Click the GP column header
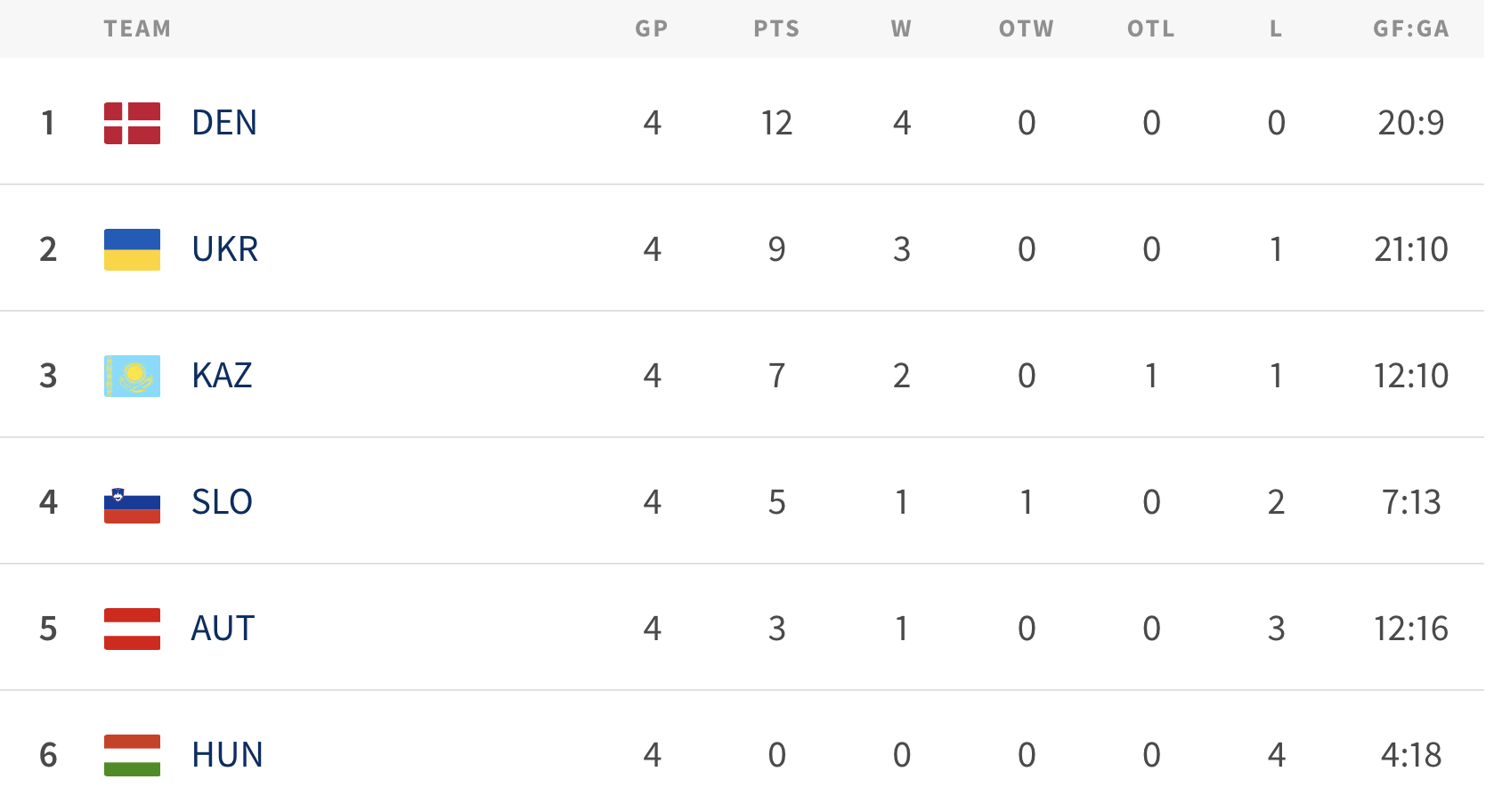Screen dimensions: 1494x812 point(652,29)
